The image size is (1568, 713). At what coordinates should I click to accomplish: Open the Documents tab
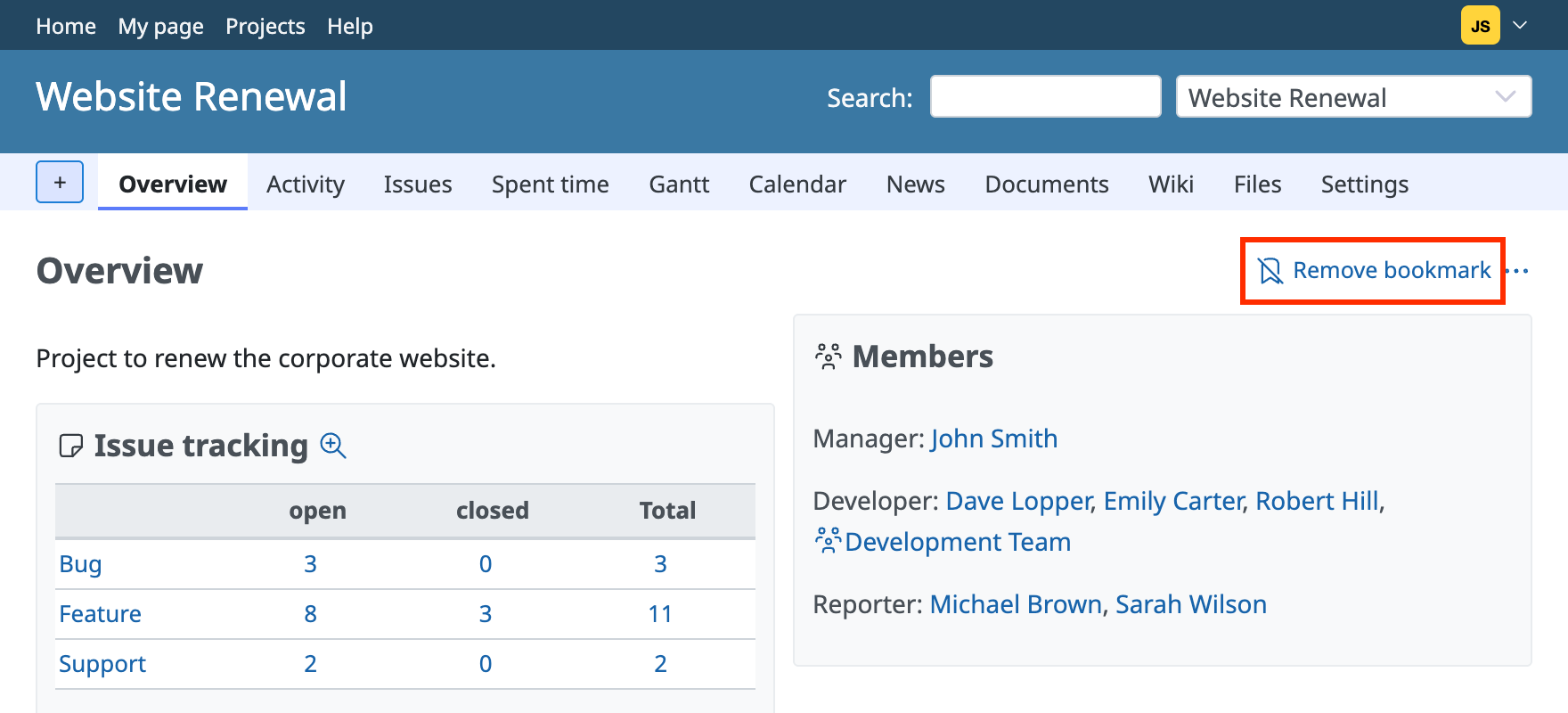pos(1047,184)
